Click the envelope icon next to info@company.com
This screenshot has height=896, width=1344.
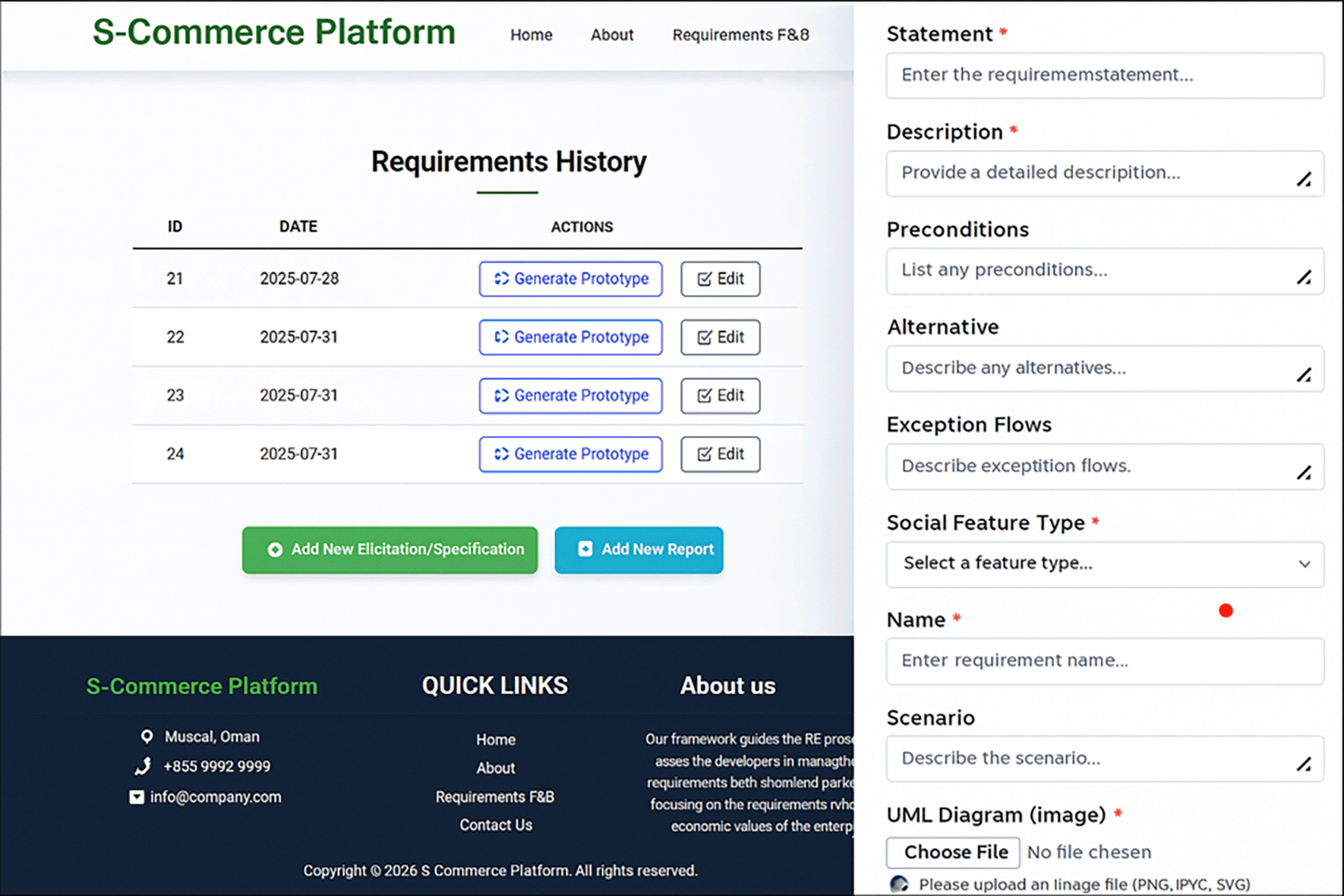pos(137,797)
